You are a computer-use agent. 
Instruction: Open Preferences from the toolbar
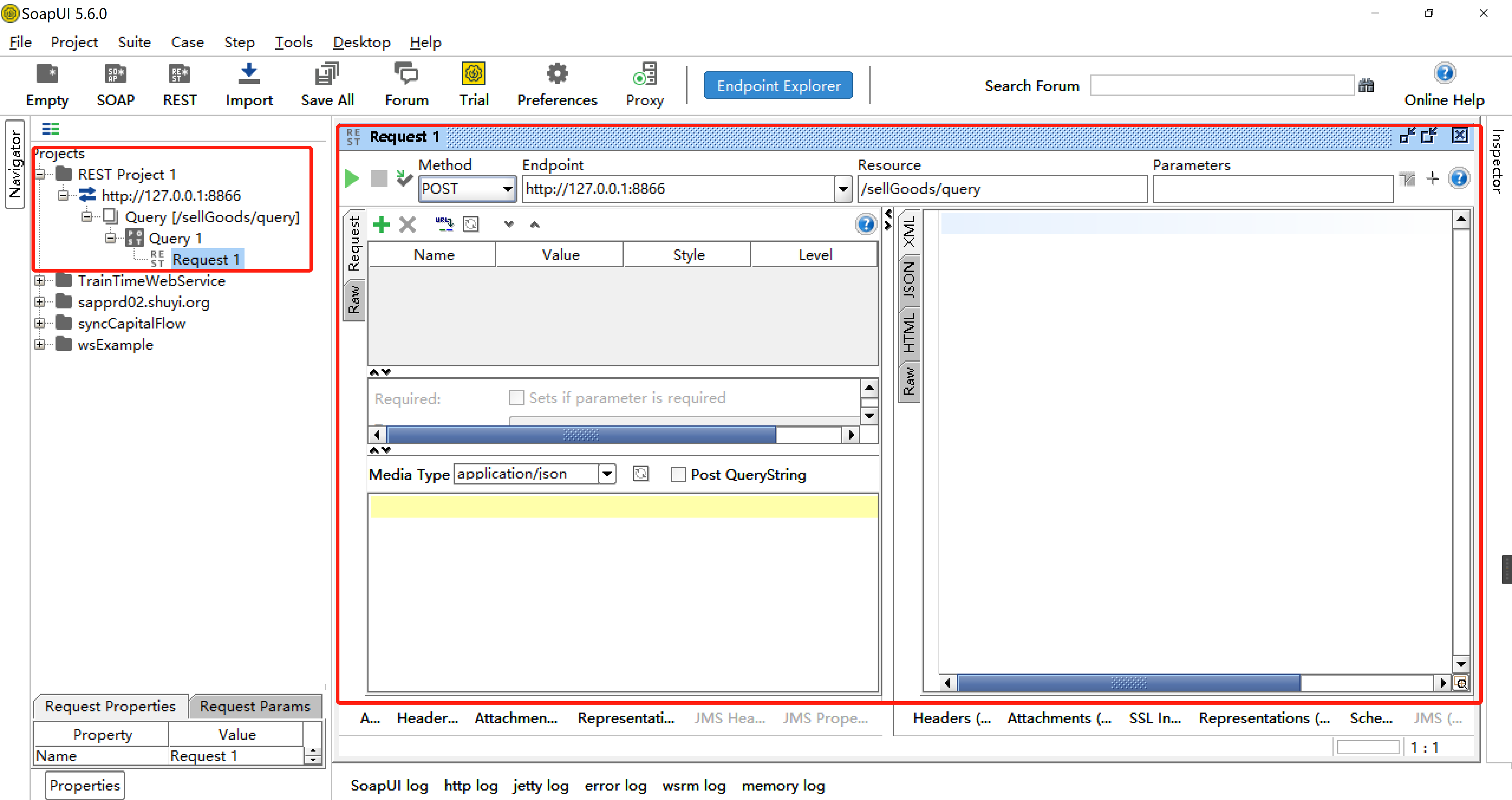(x=556, y=85)
